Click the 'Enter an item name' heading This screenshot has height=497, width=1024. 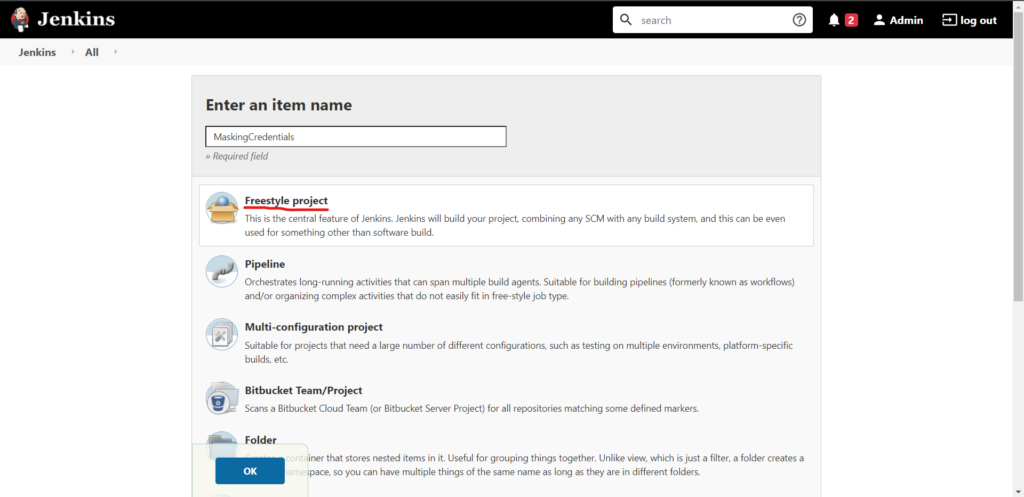[279, 105]
